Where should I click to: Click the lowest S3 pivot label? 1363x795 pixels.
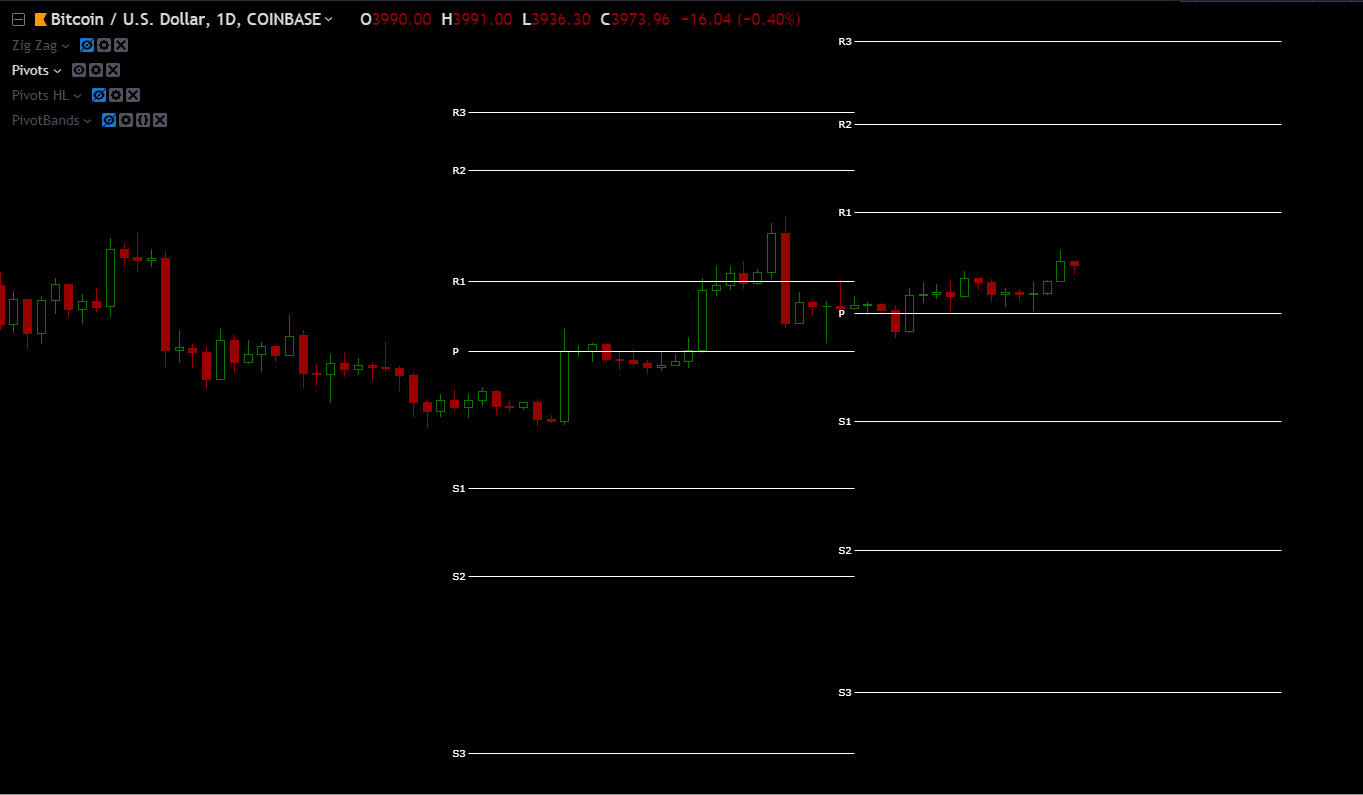point(459,753)
